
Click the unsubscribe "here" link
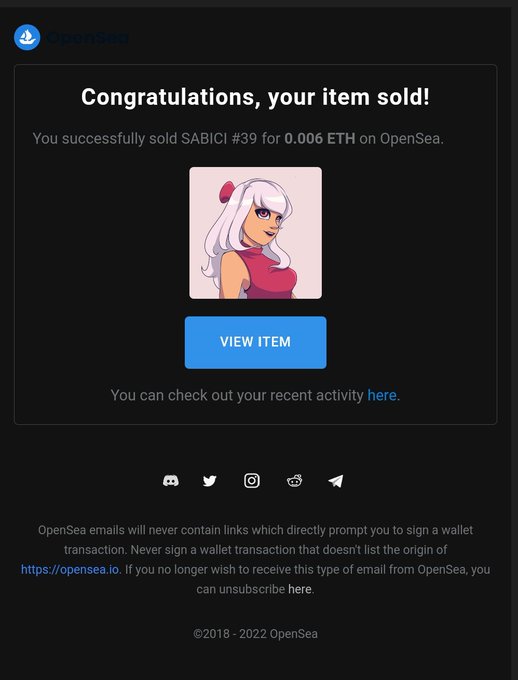[x=300, y=589]
